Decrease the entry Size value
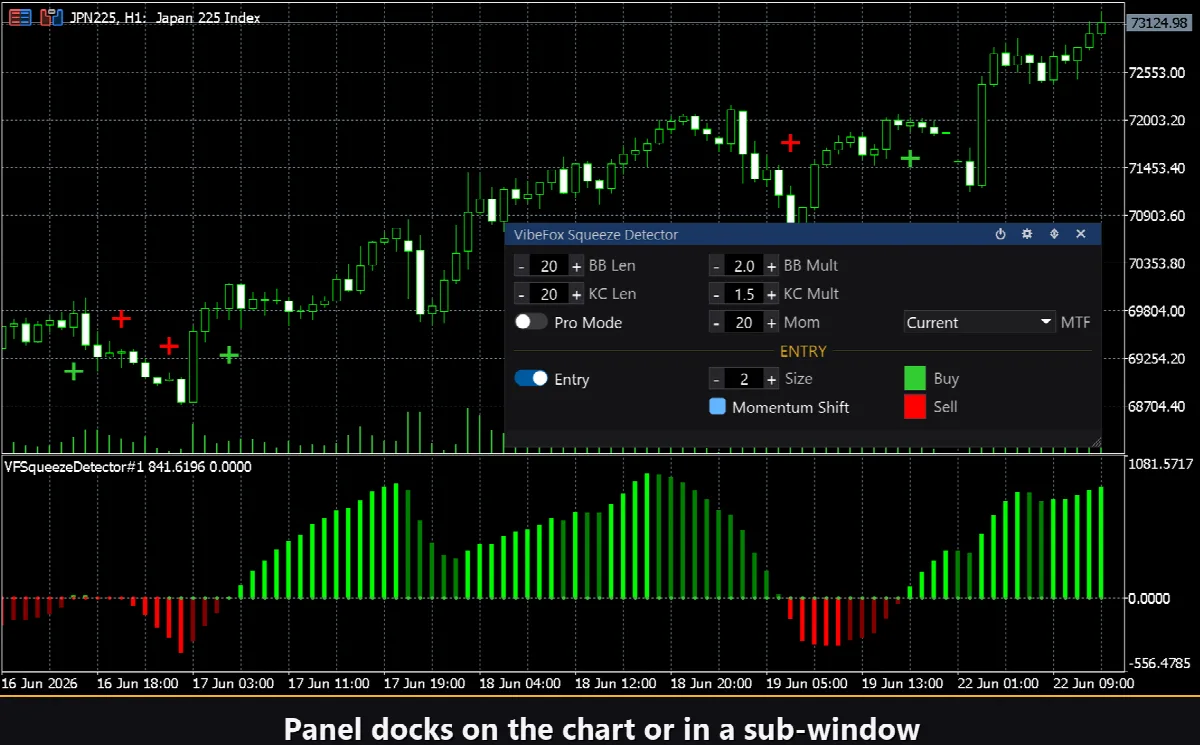Screen dimensions: 1200x745 pos(716,379)
